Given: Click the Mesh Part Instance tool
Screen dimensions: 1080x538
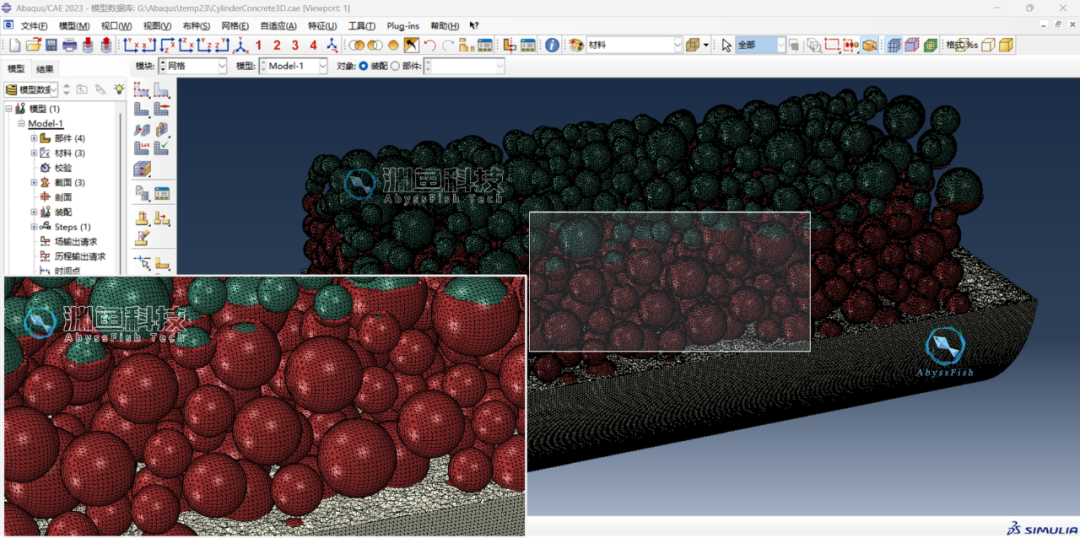Looking at the screenshot, I should pos(142,110).
